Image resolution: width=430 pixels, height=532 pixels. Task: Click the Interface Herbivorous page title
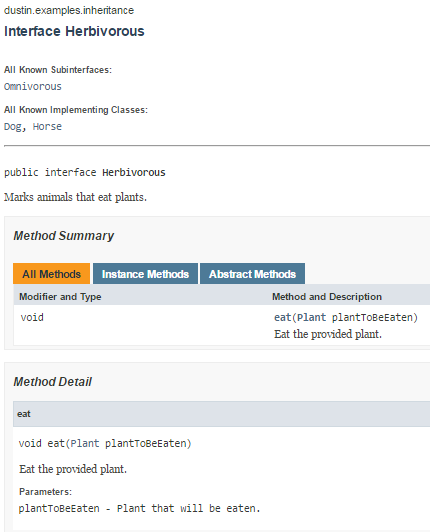coord(74,31)
